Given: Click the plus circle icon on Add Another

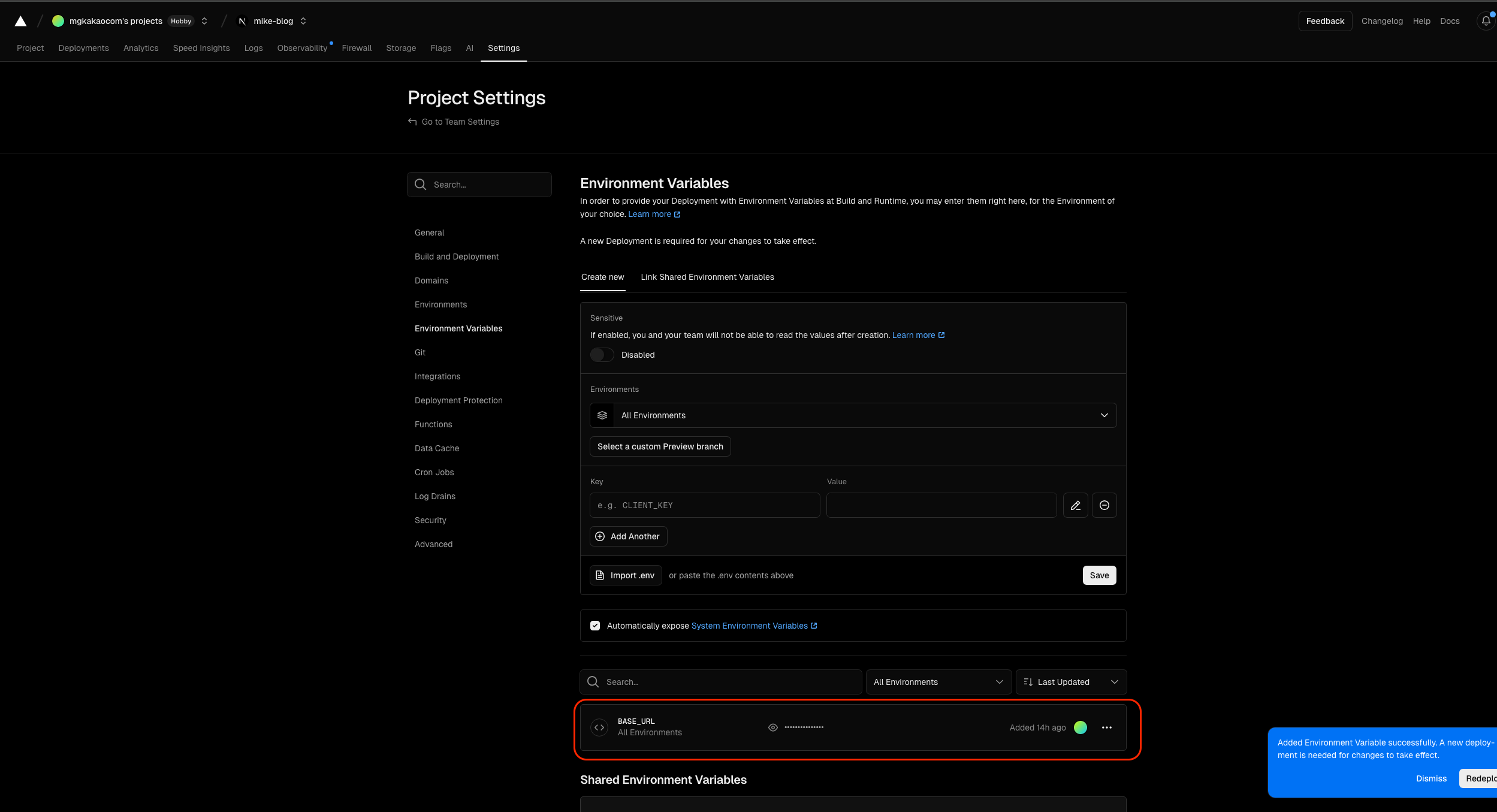Looking at the screenshot, I should click(x=600, y=536).
